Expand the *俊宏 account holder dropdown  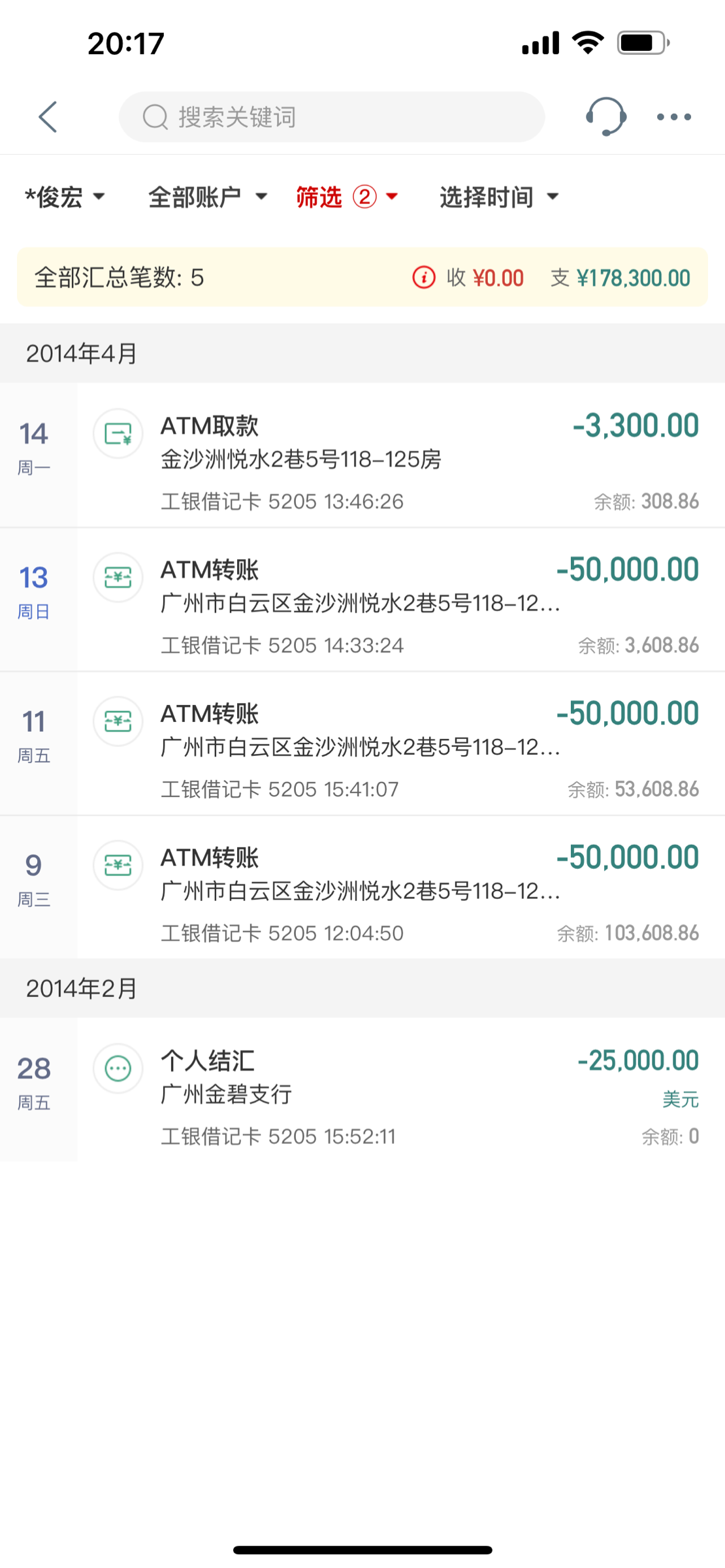[65, 197]
